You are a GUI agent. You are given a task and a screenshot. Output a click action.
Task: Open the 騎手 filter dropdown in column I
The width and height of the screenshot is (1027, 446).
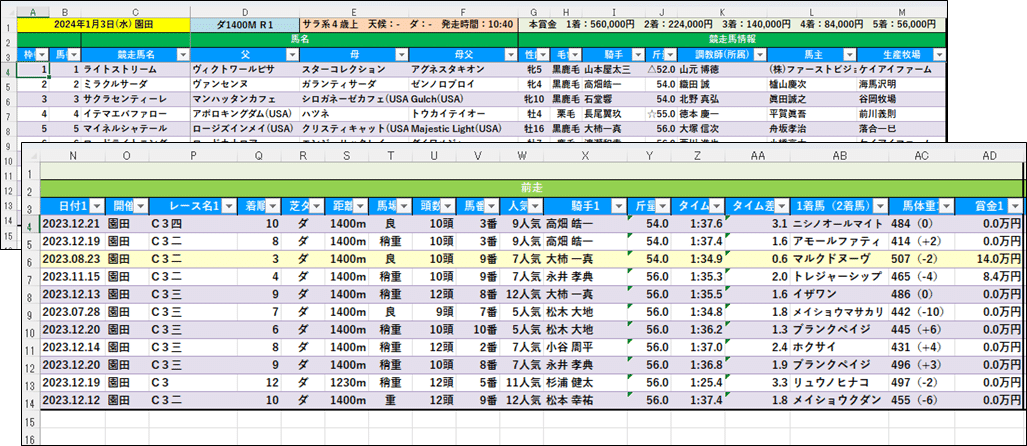tap(639, 54)
